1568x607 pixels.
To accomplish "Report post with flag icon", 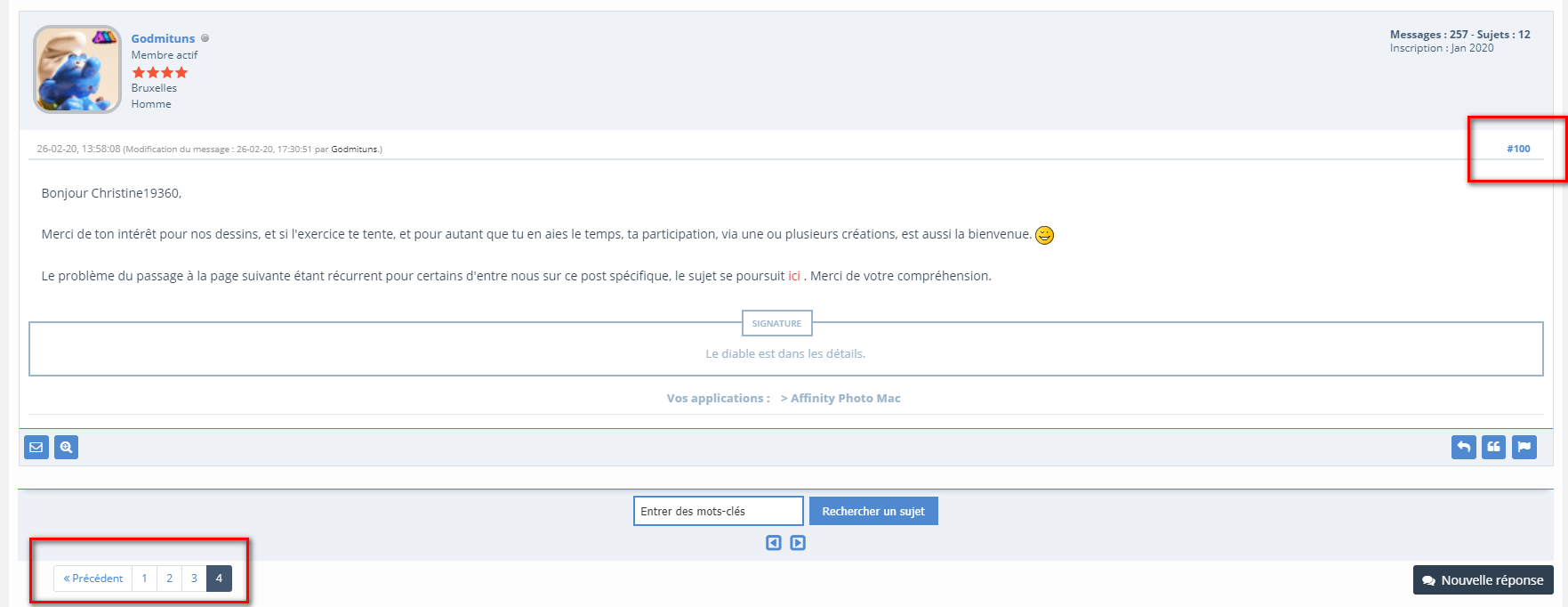I will (x=1524, y=447).
